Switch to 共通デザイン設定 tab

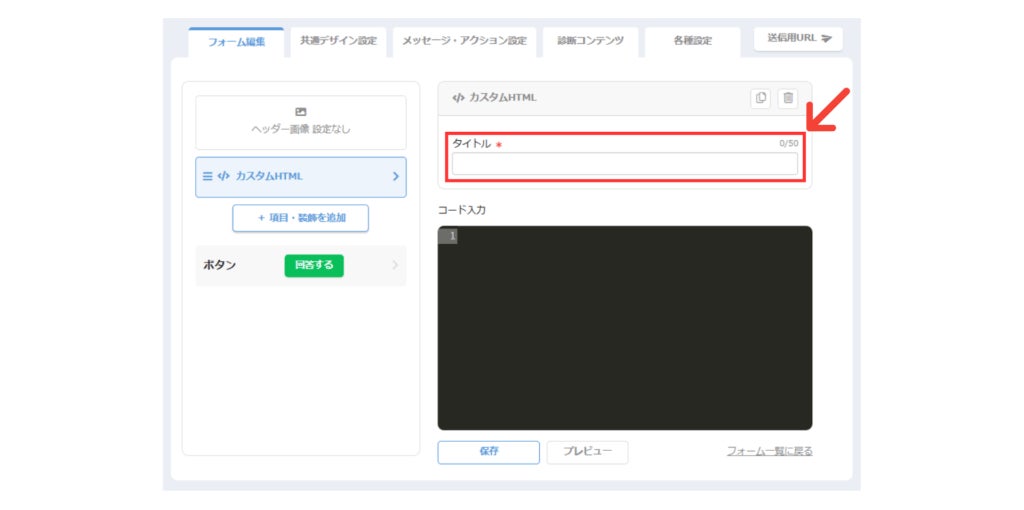[338, 41]
